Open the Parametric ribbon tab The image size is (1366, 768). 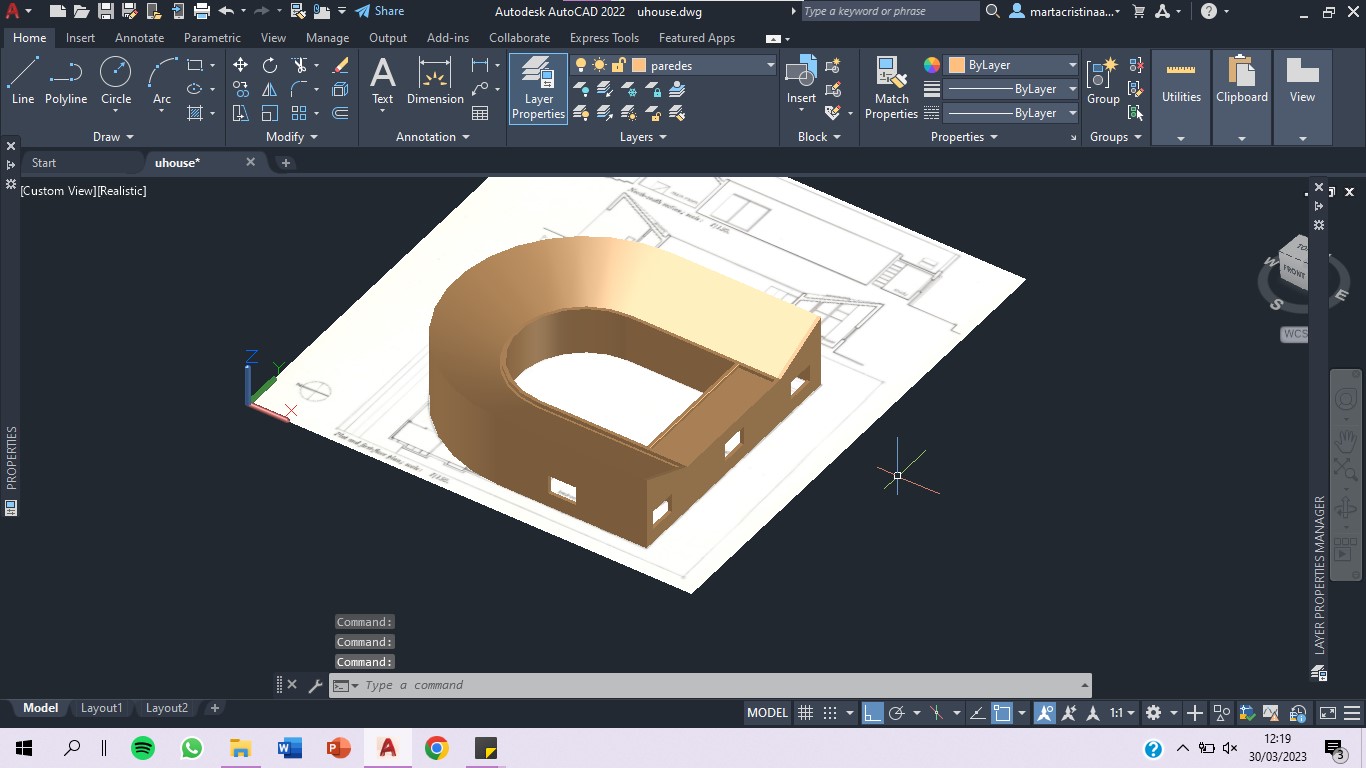[x=212, y=38]
